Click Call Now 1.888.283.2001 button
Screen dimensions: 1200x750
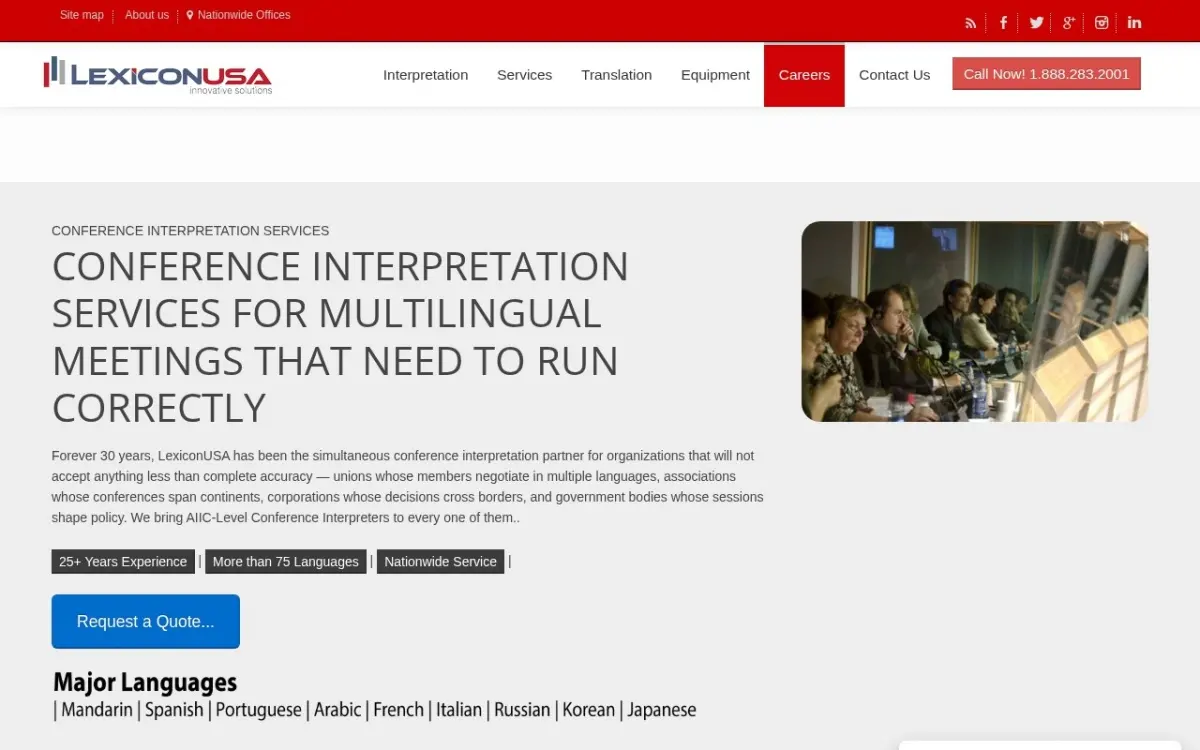(1046, 74)
